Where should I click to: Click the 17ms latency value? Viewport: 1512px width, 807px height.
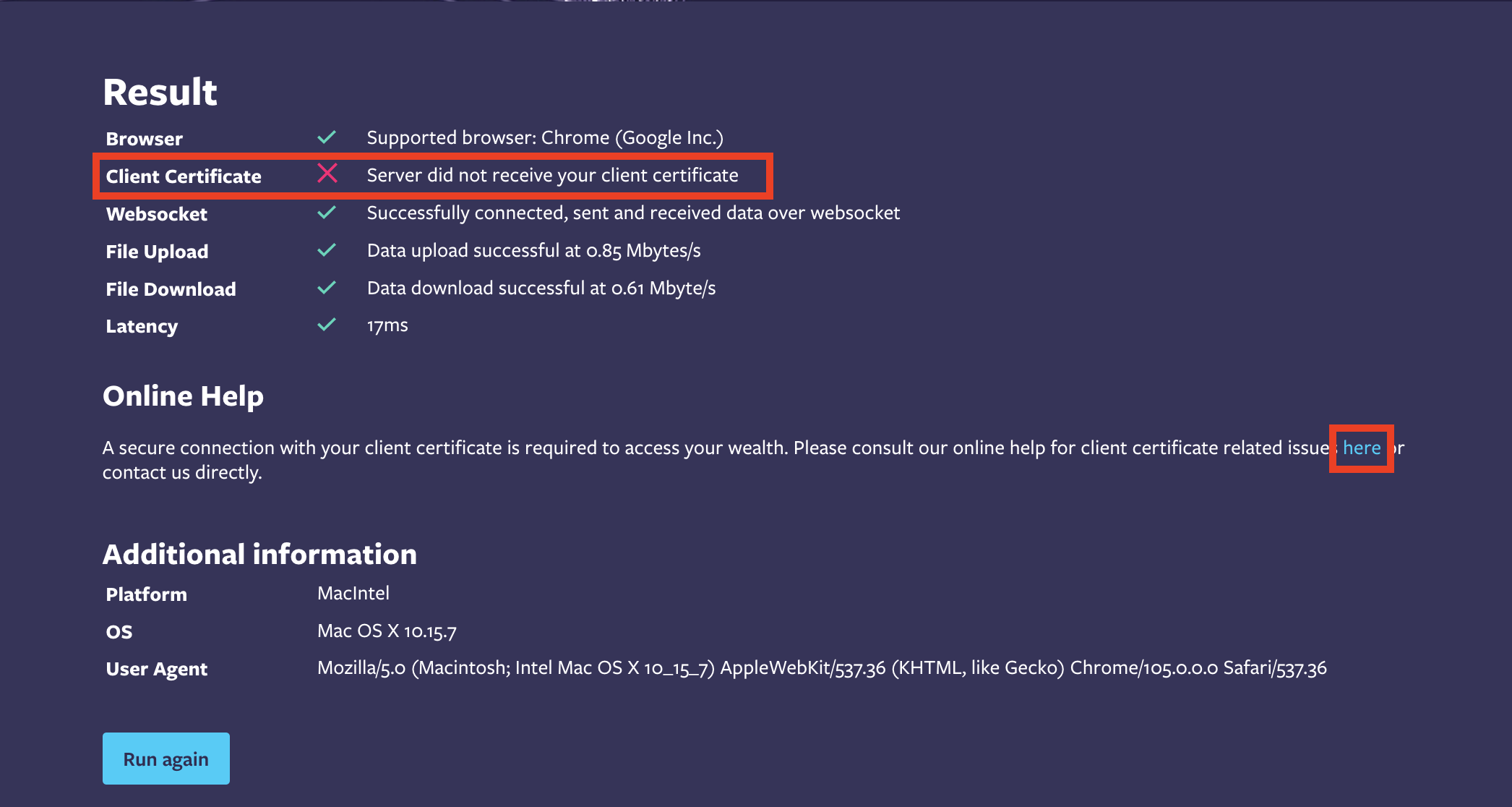coord(387,325)
